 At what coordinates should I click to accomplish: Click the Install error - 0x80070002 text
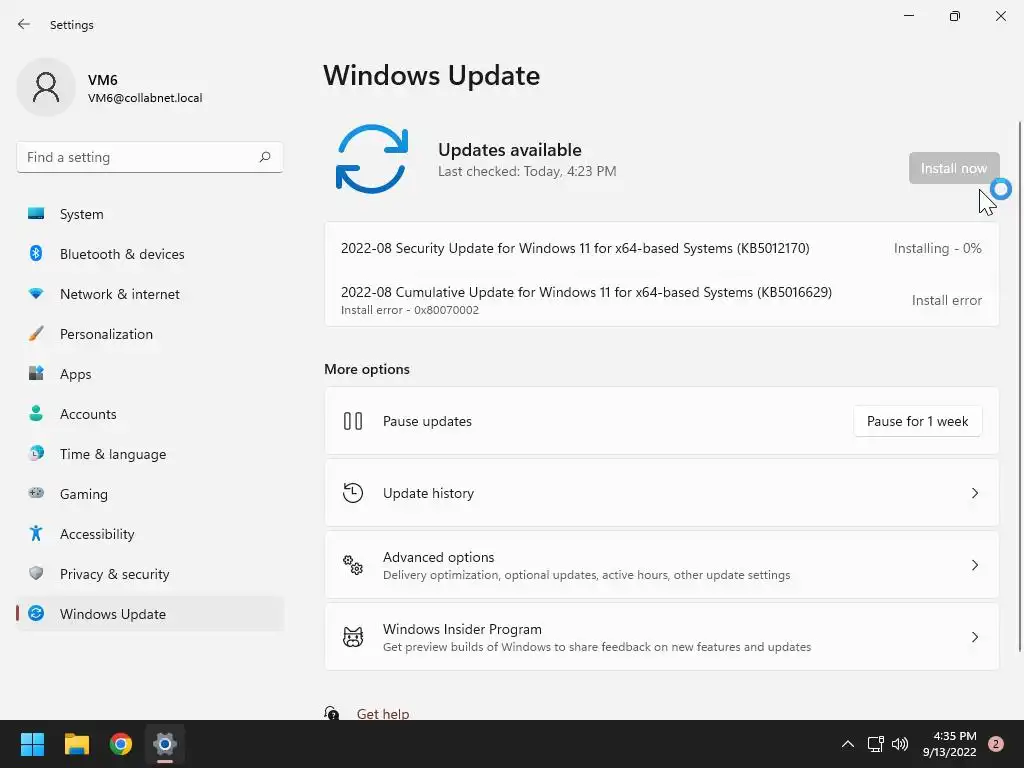(409, 310)
